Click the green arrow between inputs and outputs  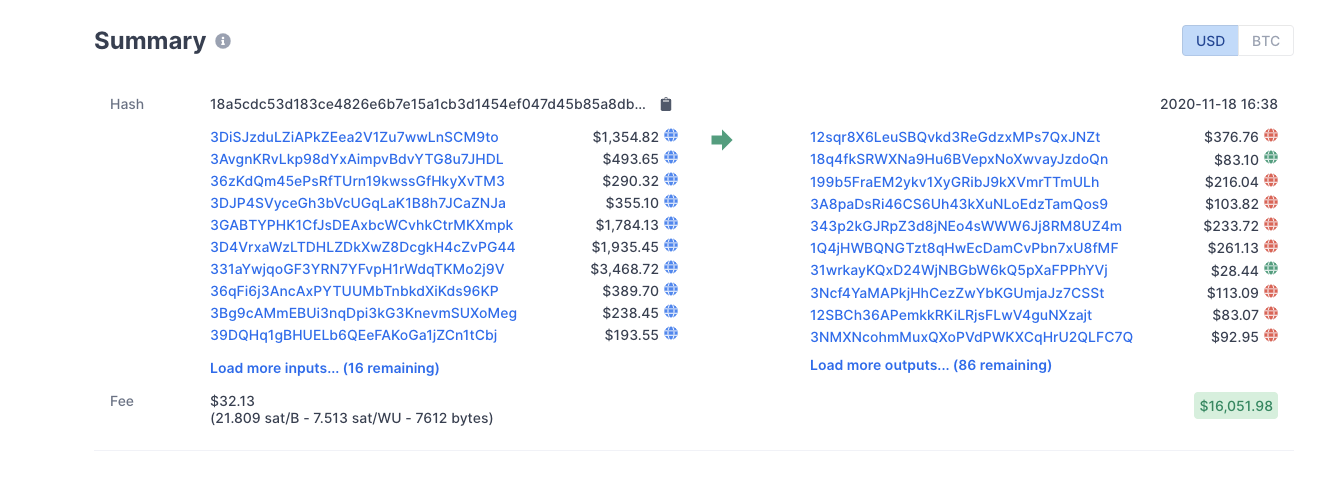point(721,140)
